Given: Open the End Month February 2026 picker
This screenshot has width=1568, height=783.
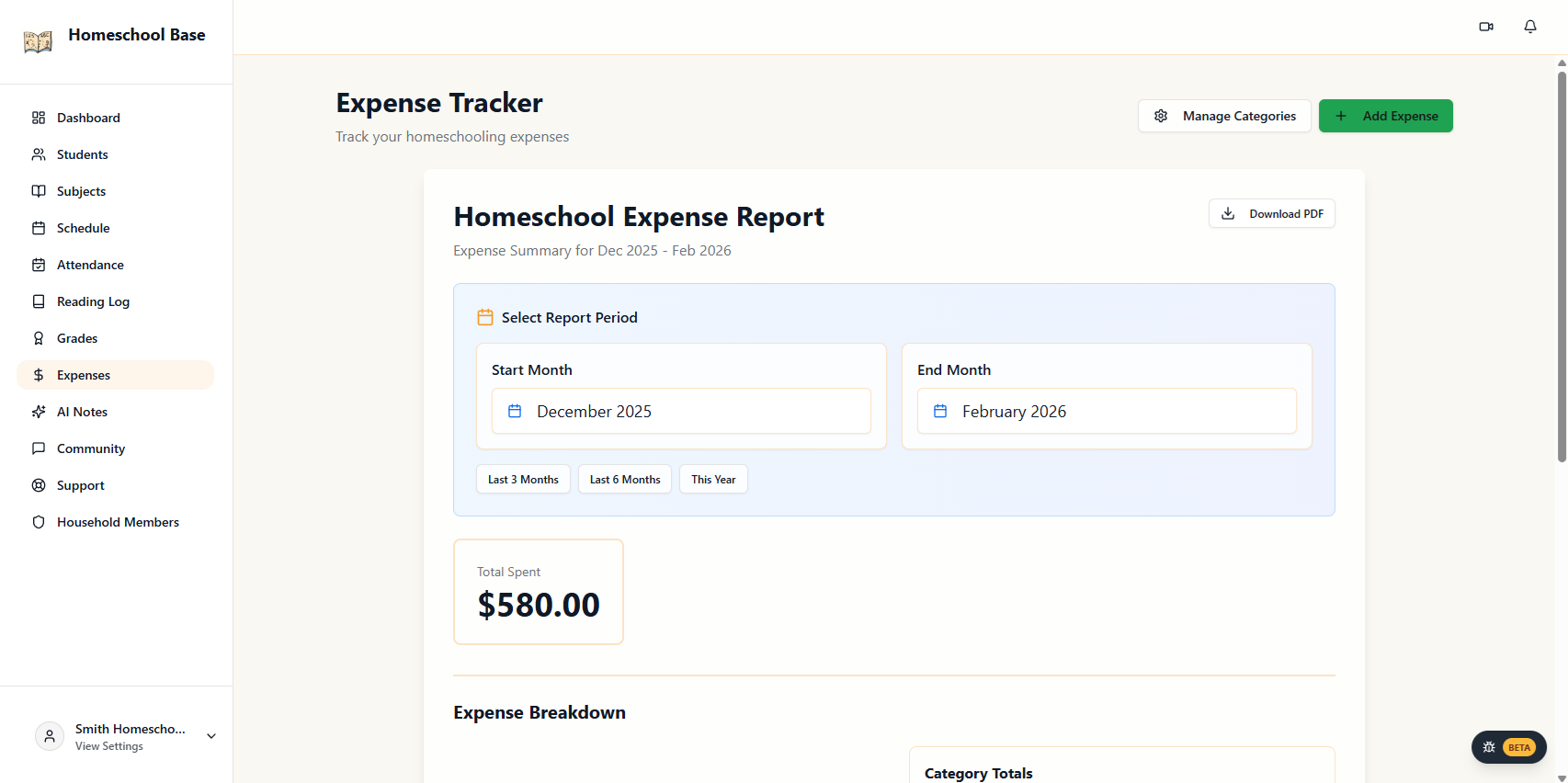Looking at the screenshot, I should coord(1107,411).
